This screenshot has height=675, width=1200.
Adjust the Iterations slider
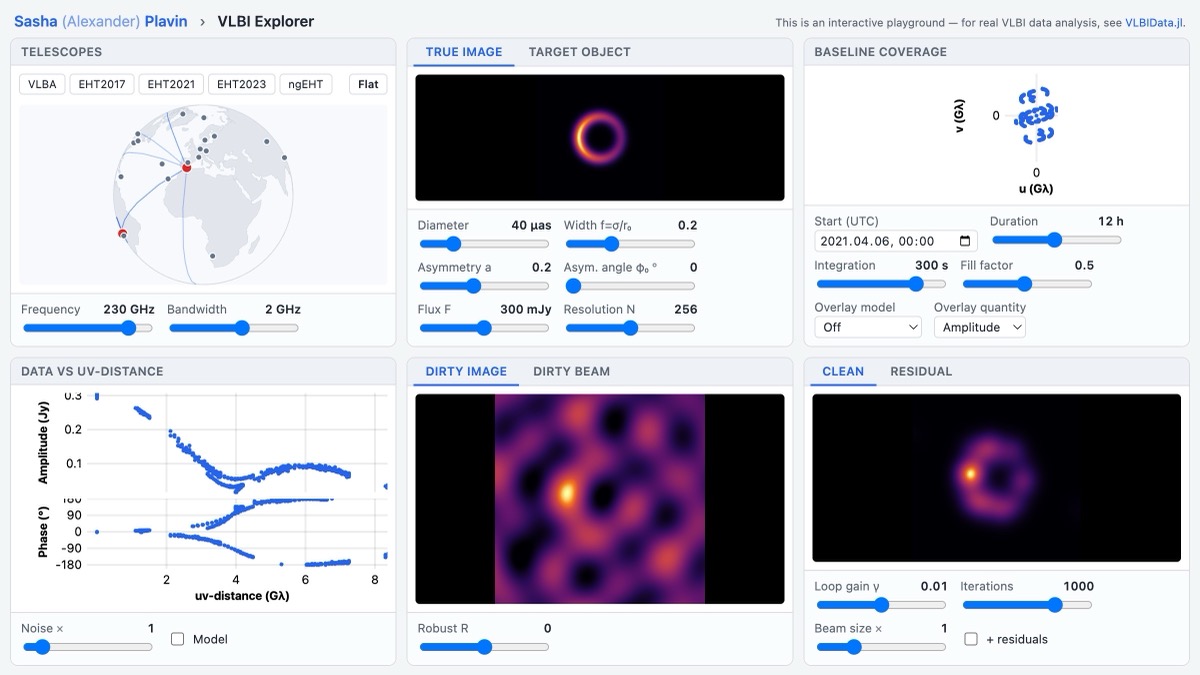point(1026,605)
